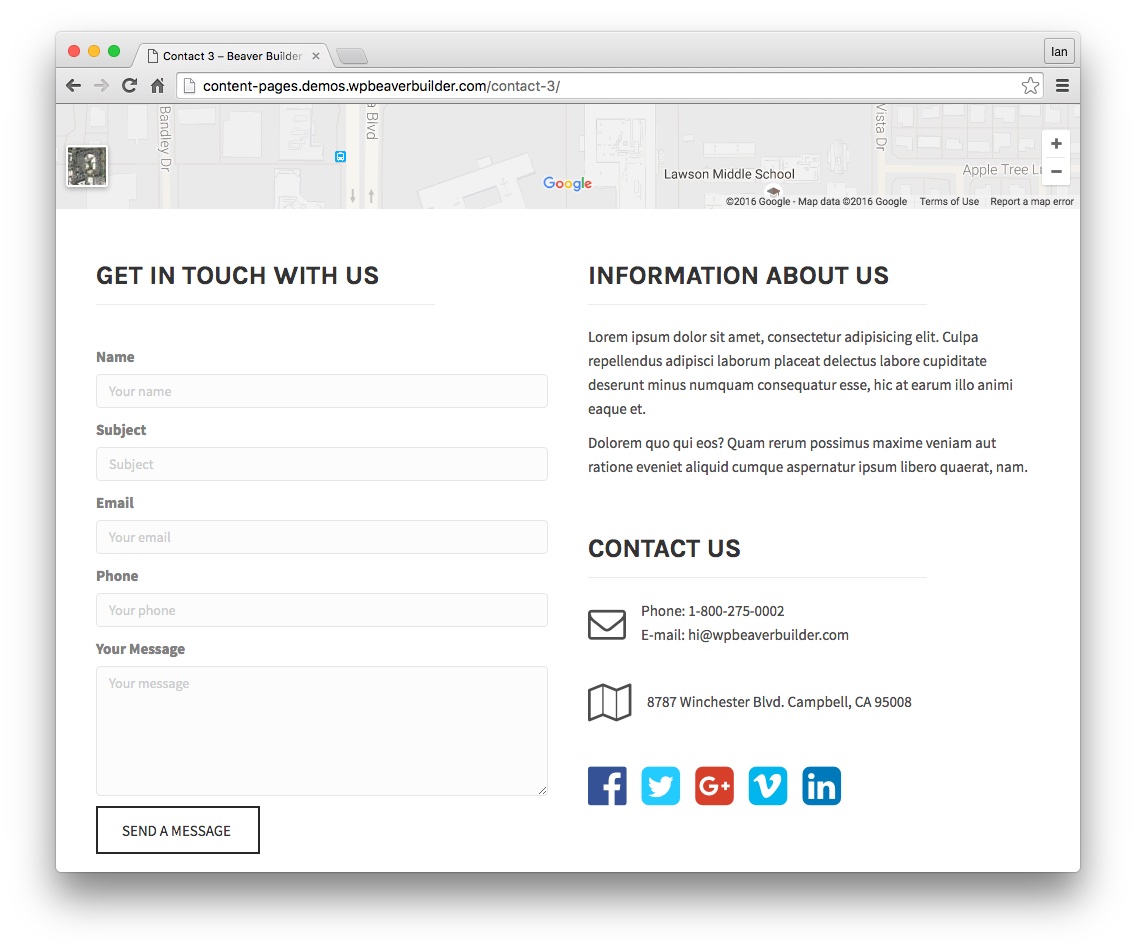Open the Facebook social icon

click(607, 786)
